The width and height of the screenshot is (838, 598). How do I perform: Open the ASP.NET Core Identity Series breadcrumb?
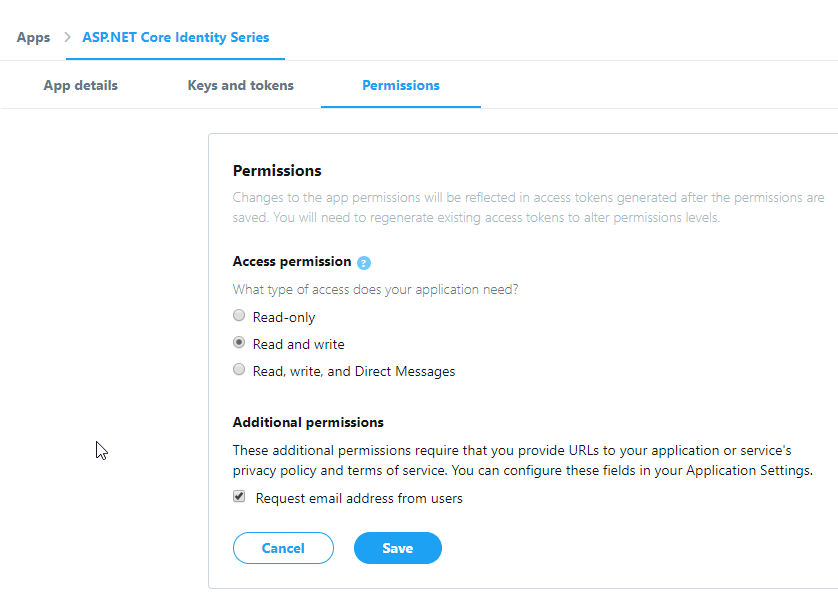click(175, 38)
